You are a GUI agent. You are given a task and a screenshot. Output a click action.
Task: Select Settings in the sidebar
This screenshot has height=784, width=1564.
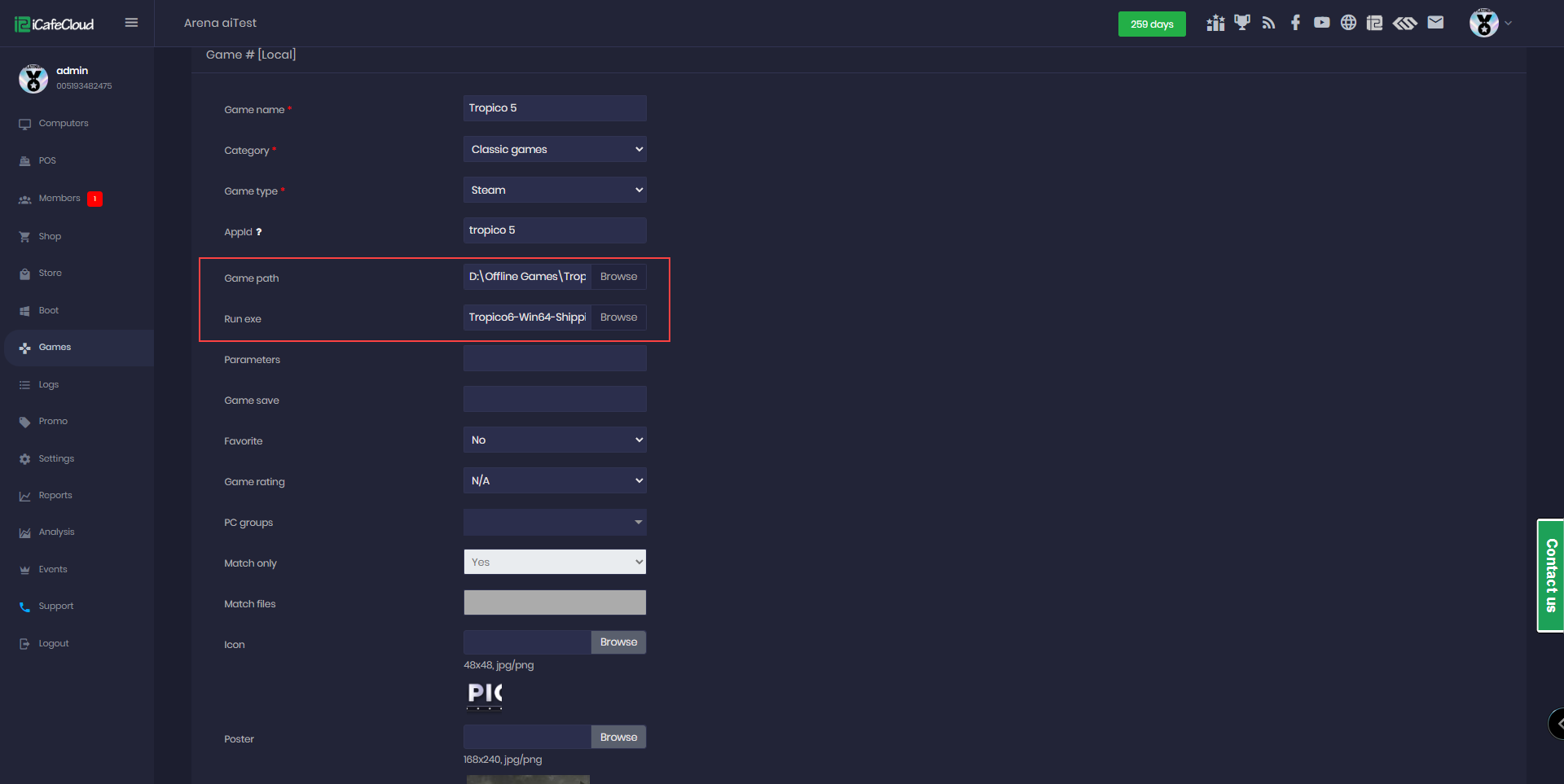tap(56, 459)
